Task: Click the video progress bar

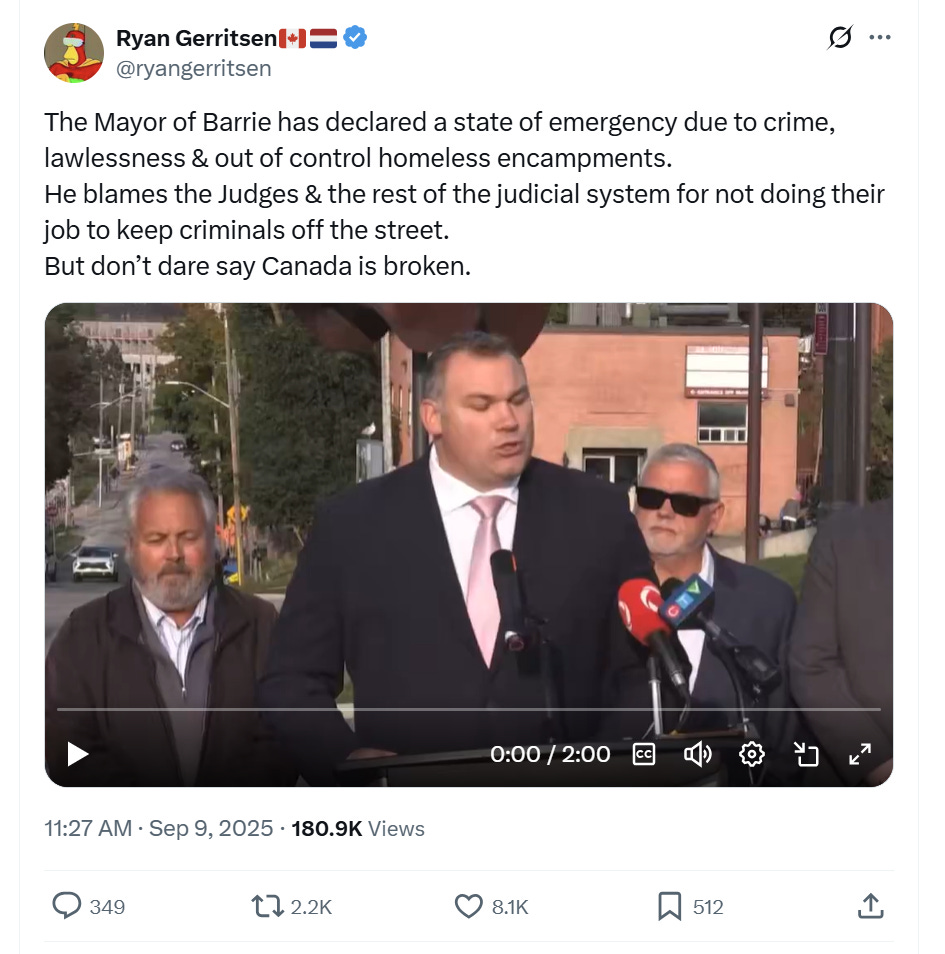Action: pos(469,709)
